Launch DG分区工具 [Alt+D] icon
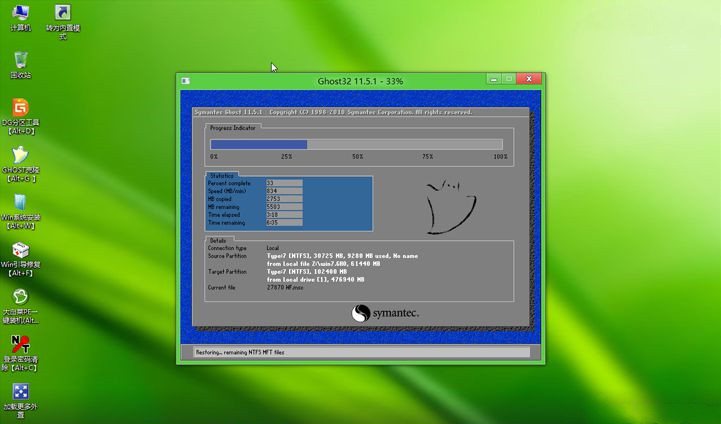The image size is (721, 424). tap(20, 117)
